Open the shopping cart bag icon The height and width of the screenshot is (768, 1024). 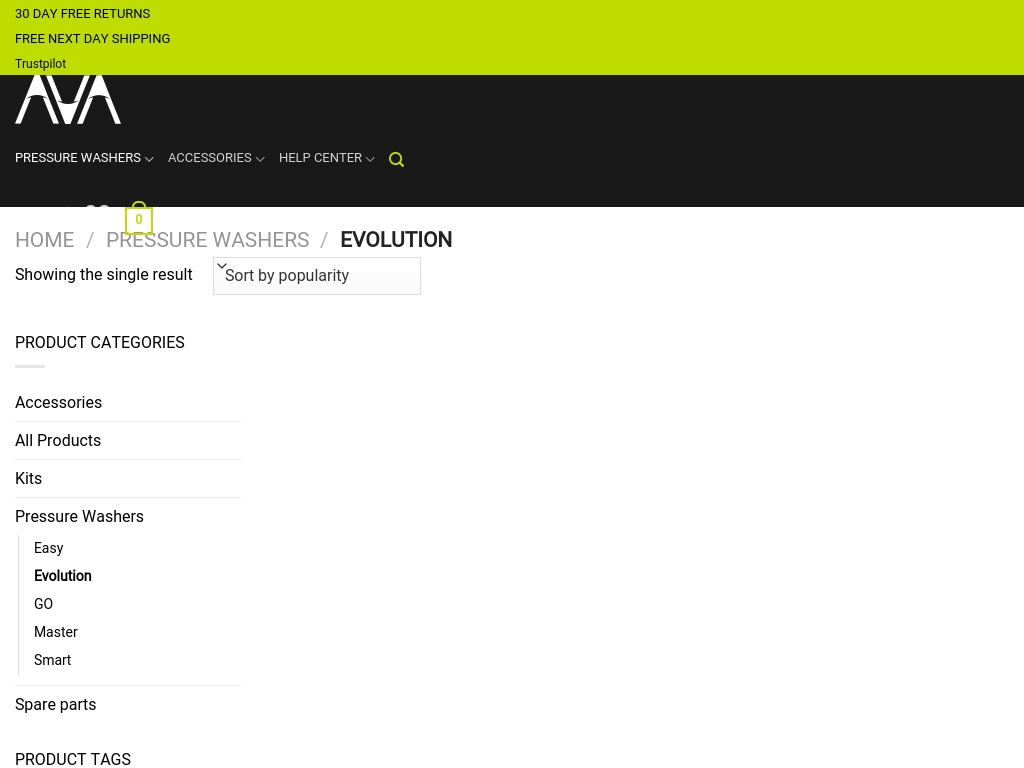139,219
